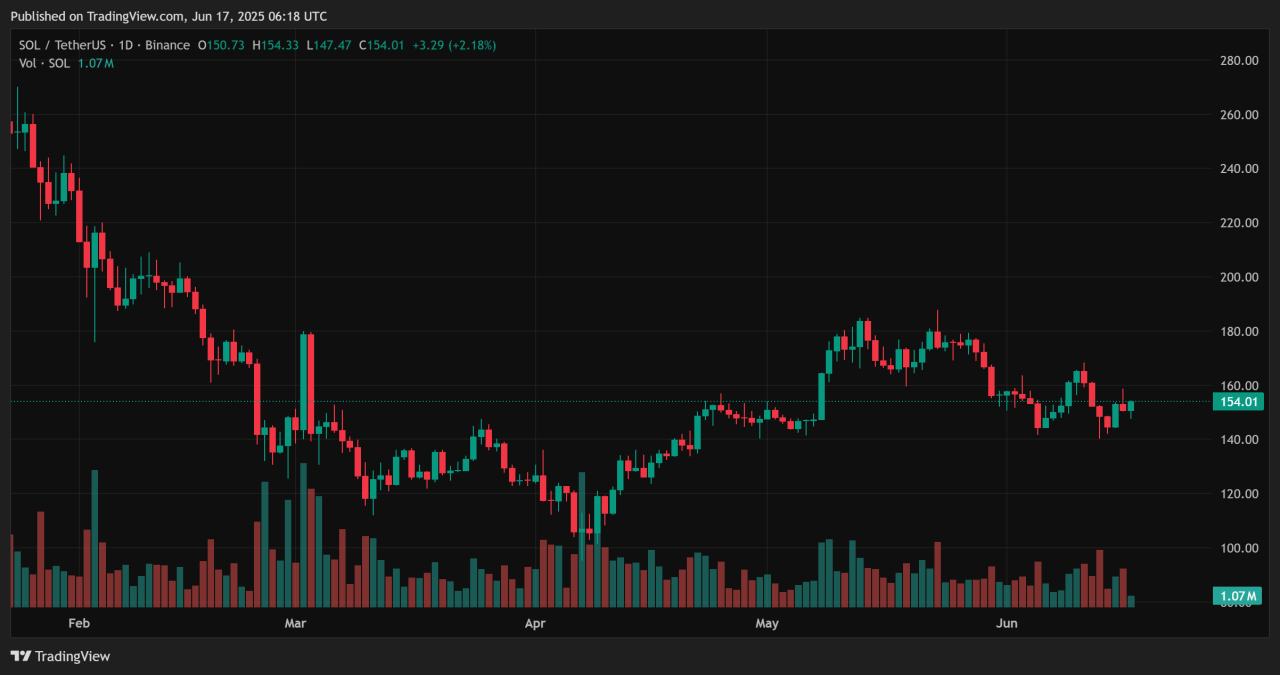The width and height of the screenshot is (1280, 675).
Task: Select the SOL / TetherUS symbol title
Action: [62, 45]
